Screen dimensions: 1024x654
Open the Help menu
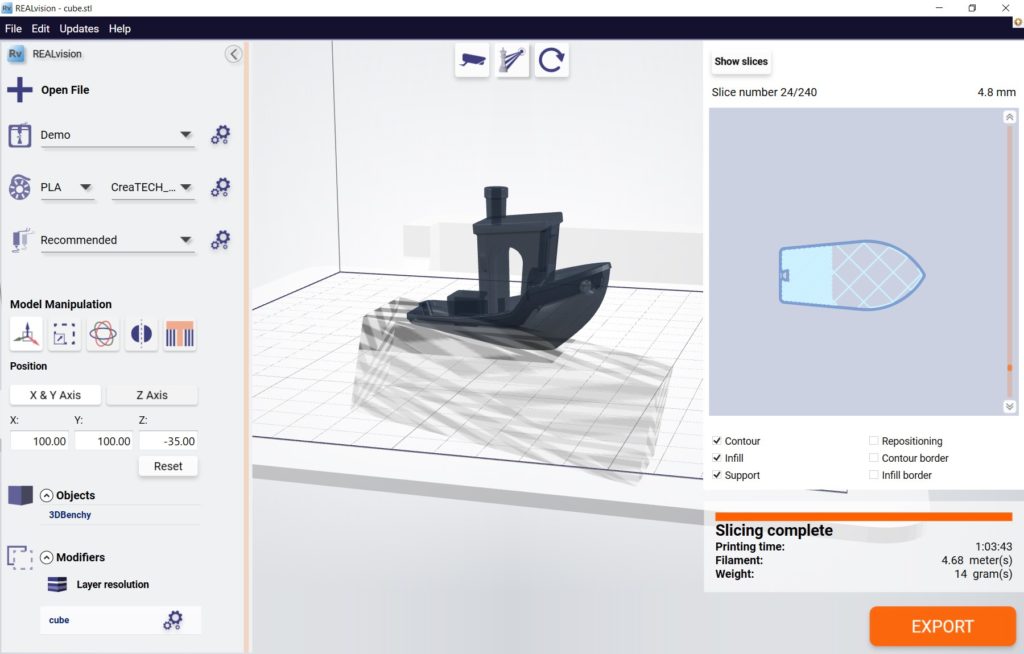pyautogui.click(x=120, y=29)
